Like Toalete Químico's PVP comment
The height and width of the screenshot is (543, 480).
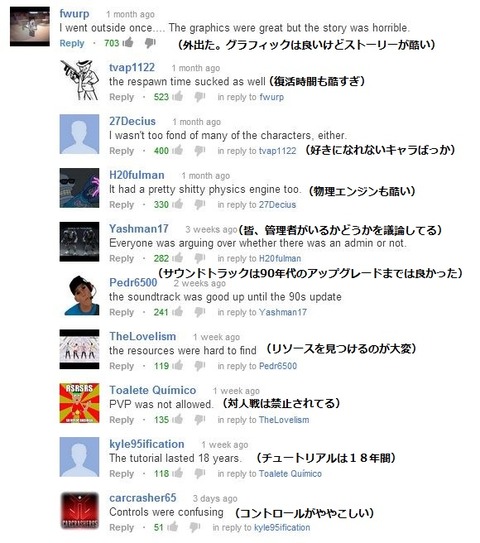[x=177, y=419]
